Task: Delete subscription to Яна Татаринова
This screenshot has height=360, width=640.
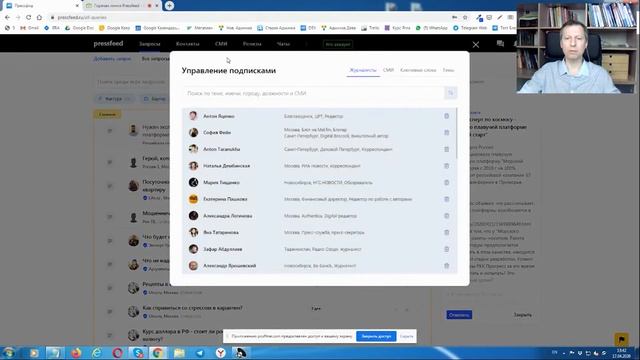Action: click(447, 233)
